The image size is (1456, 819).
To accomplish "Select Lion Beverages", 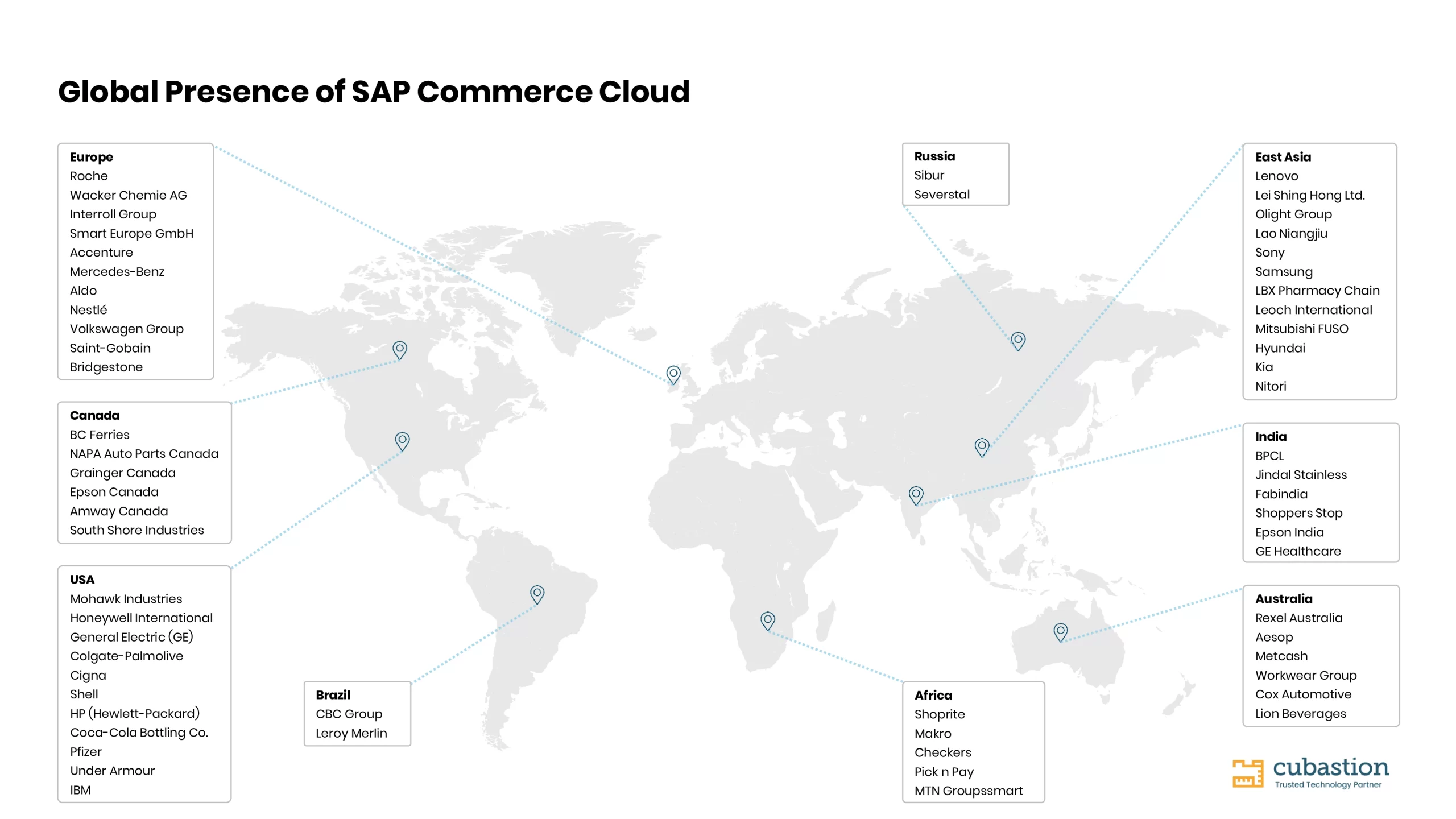I will 1301,714.
